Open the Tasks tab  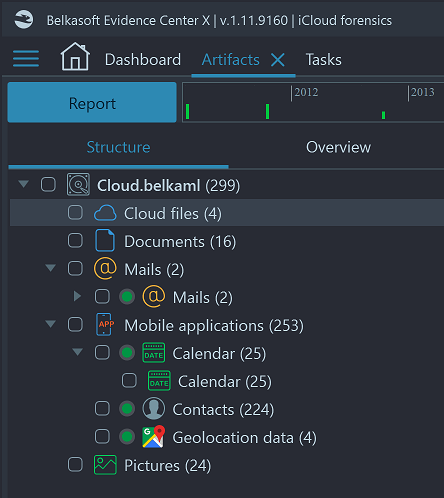tap(324, 60)
